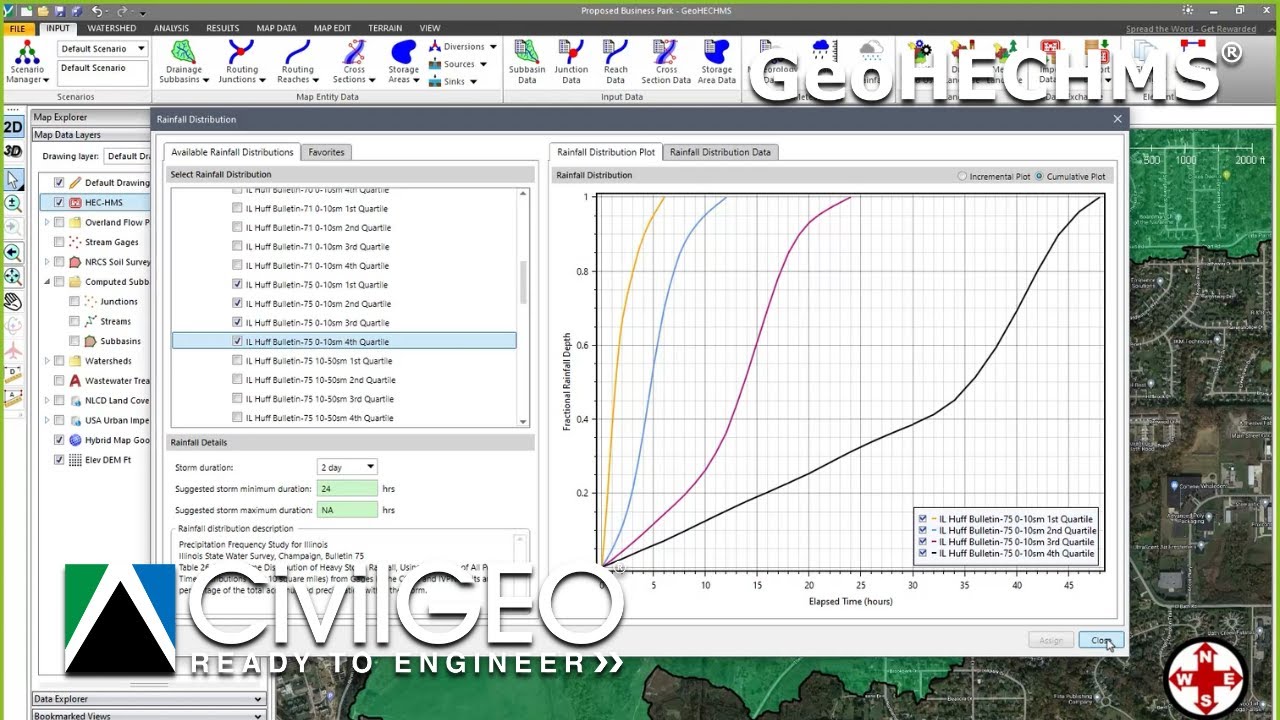
Task: Click the Spread the Word link
Action: (x=1191, y=29)
